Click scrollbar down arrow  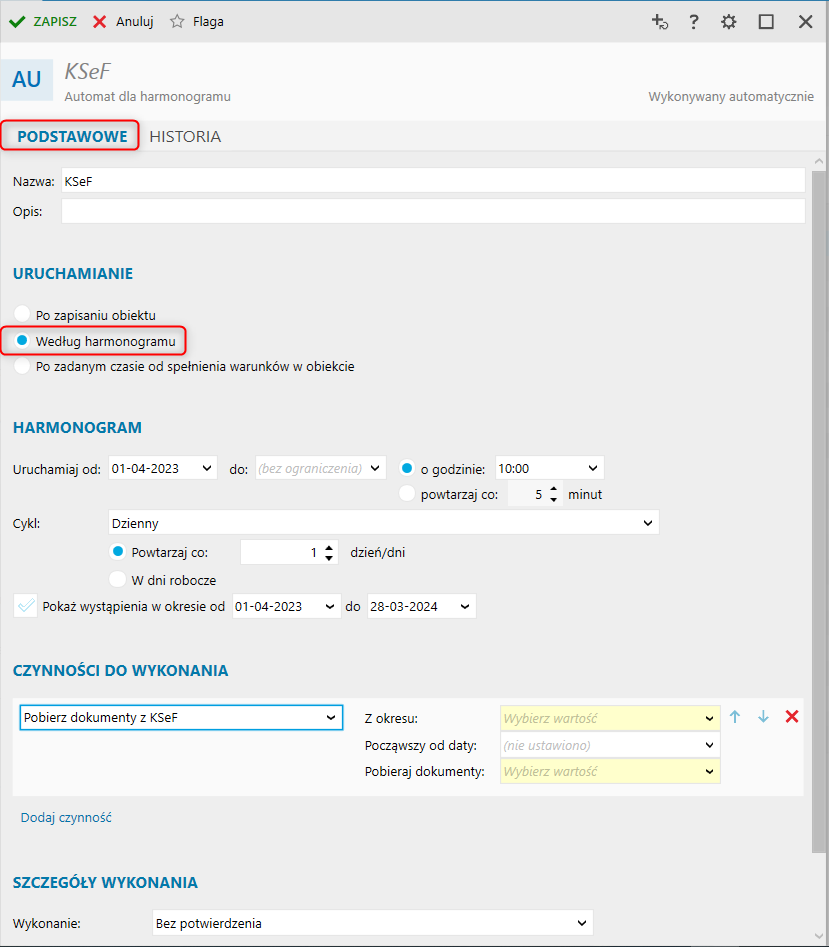coord(819,937)
